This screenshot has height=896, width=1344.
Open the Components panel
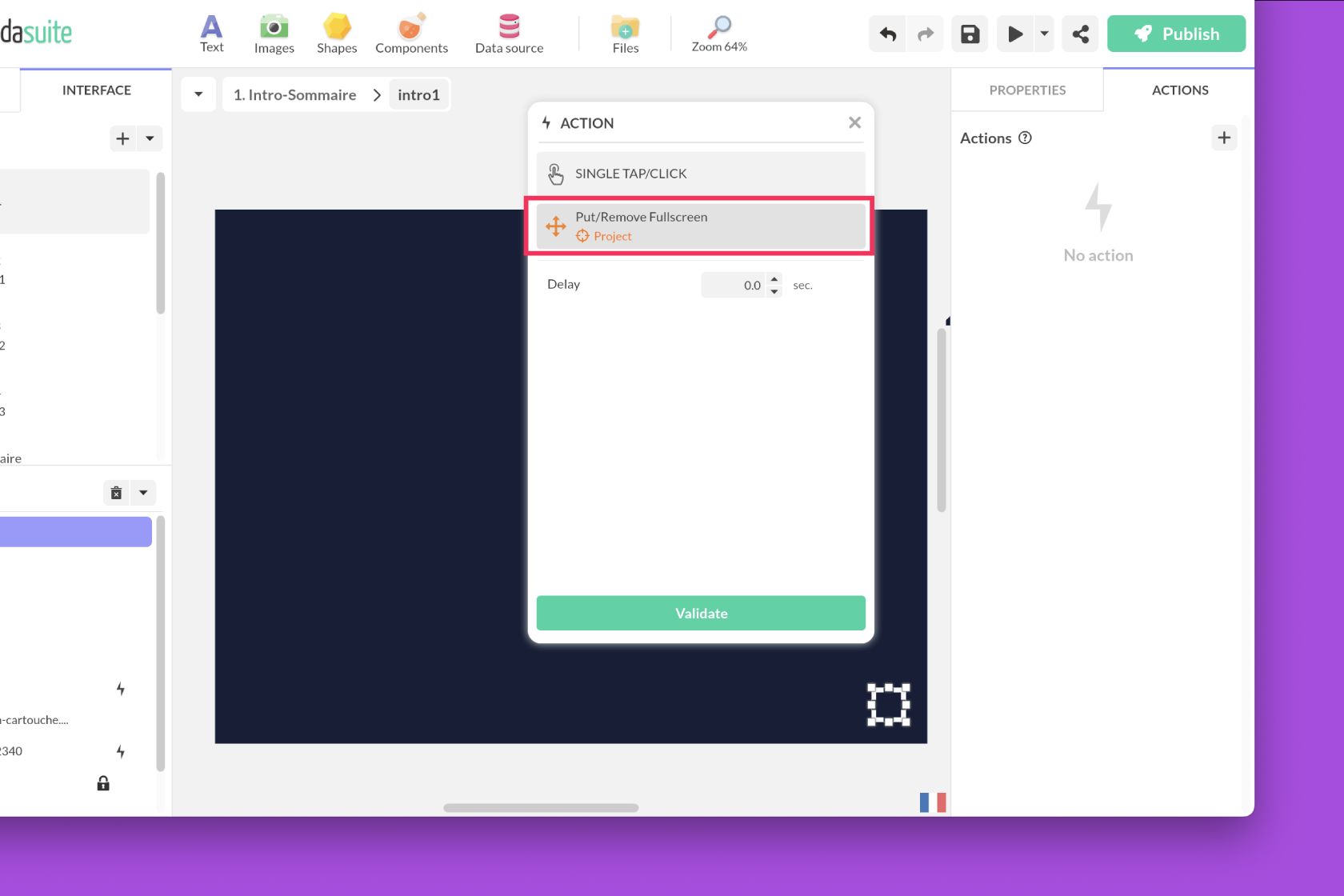click(x=411, y=34)
